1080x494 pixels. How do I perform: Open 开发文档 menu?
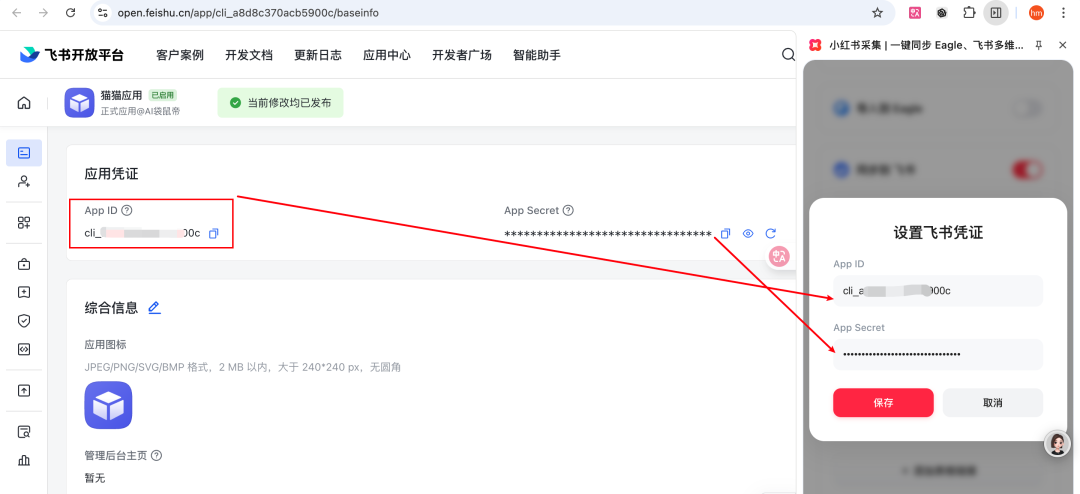pyautogui.click(x=249, y=55)
